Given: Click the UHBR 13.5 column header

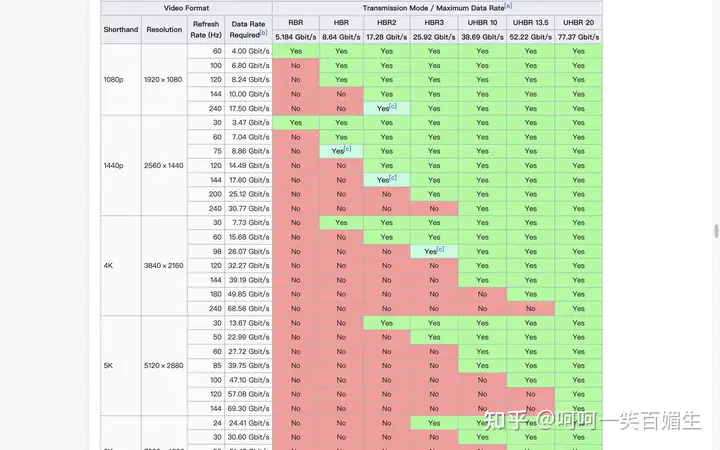Looking at the screenshot, I should pyautogui.click(x=530, y=22).
